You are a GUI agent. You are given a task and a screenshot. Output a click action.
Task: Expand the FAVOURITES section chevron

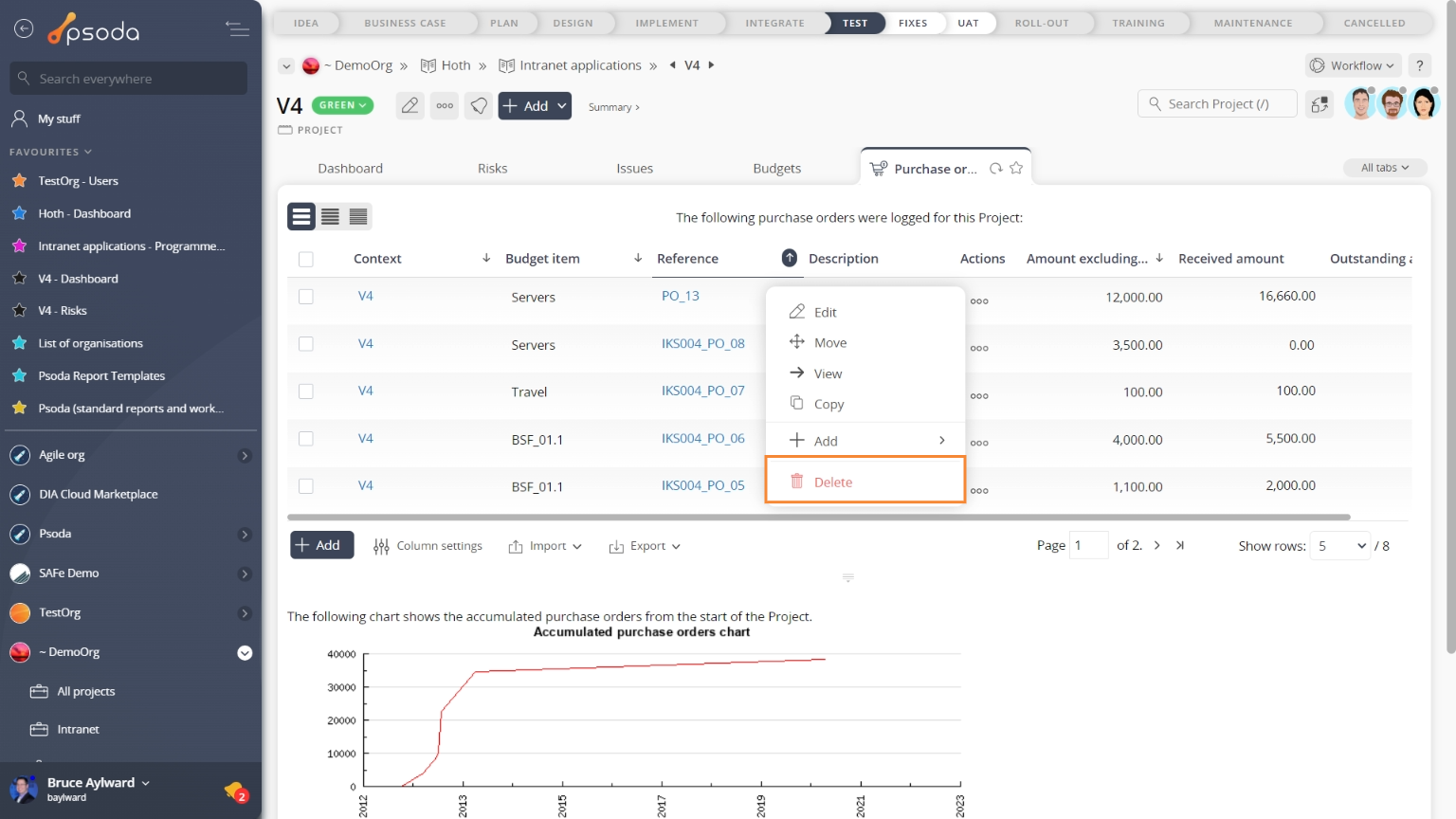click(x=88, y=152)
